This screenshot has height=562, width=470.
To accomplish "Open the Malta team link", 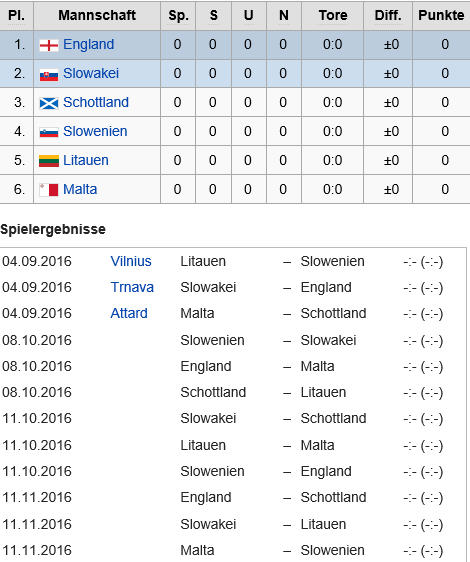I will [80, 189].
